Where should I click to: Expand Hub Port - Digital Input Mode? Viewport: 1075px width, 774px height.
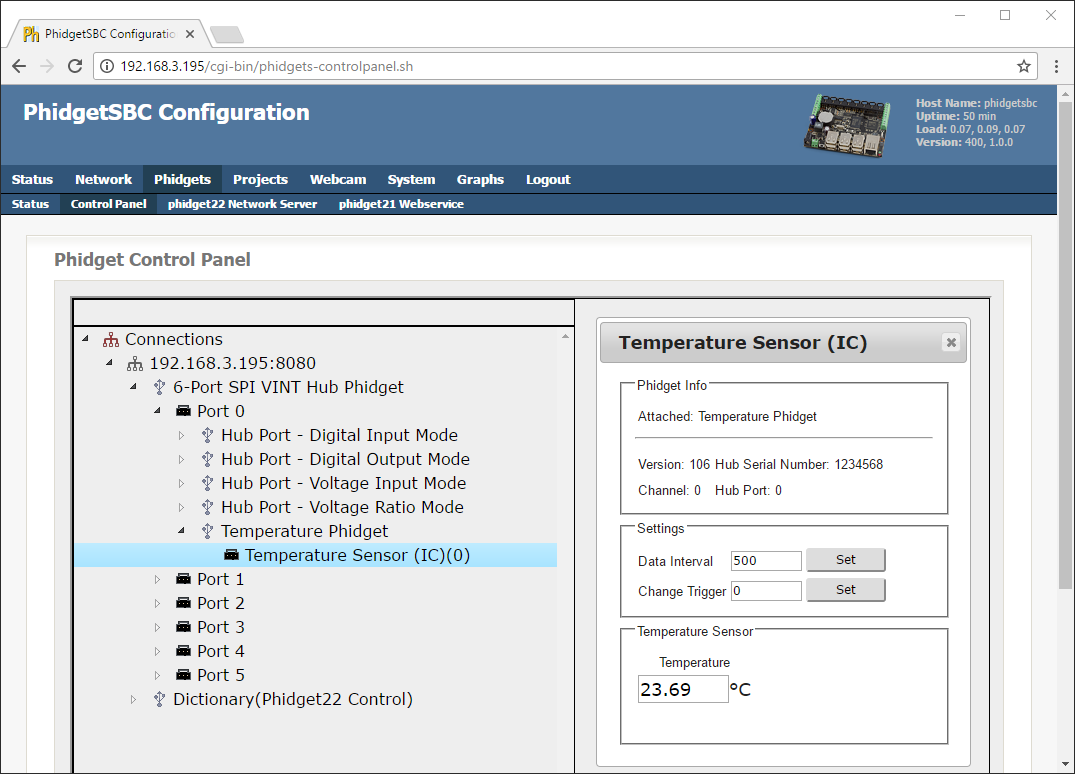(x=182, y=435)
